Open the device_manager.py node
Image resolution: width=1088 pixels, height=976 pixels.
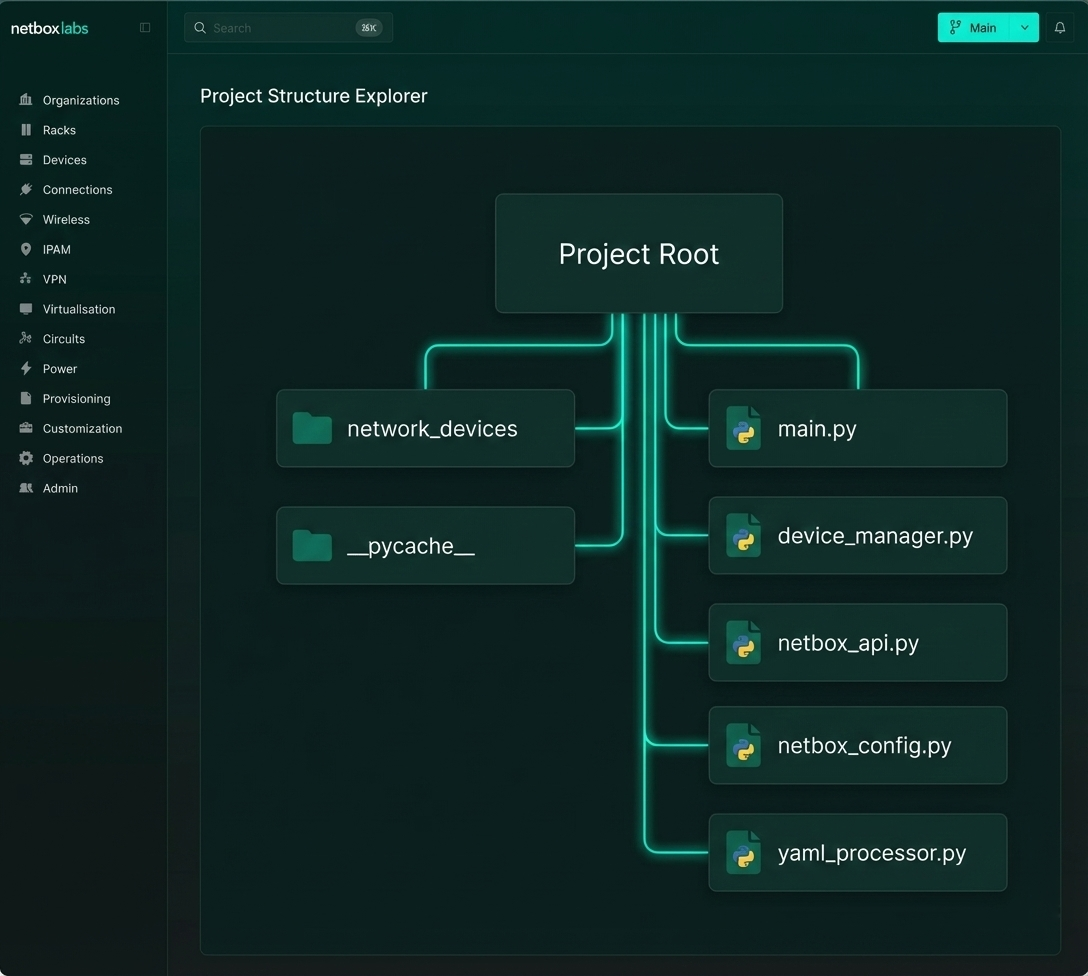(857, 535)
